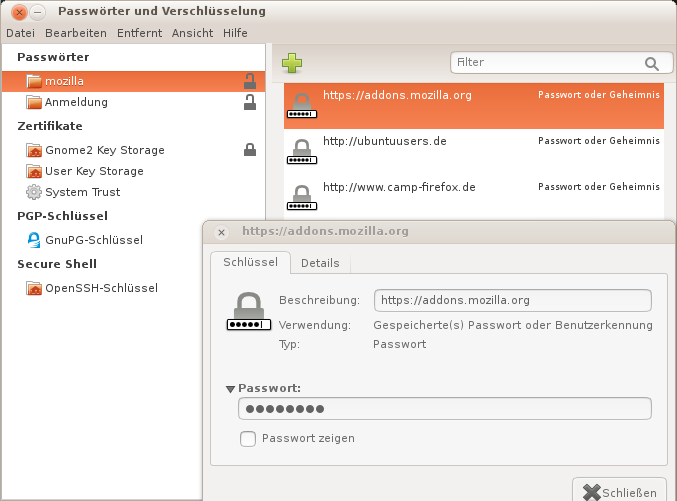Screen dimensions: 677x501
Task: Collapse the Passwort expander triangle
Action: 230,388
